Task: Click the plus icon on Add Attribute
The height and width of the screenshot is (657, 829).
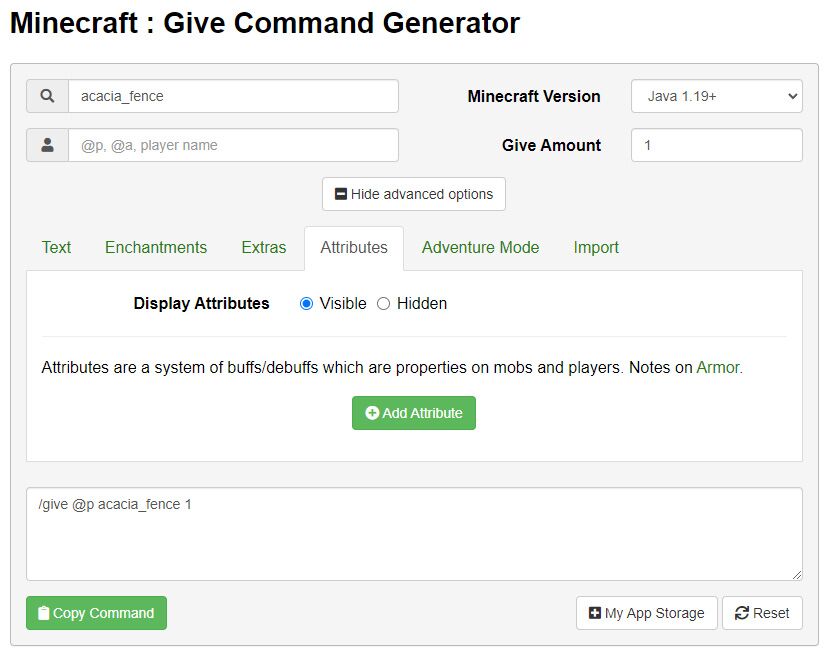Action: [372, 413]
